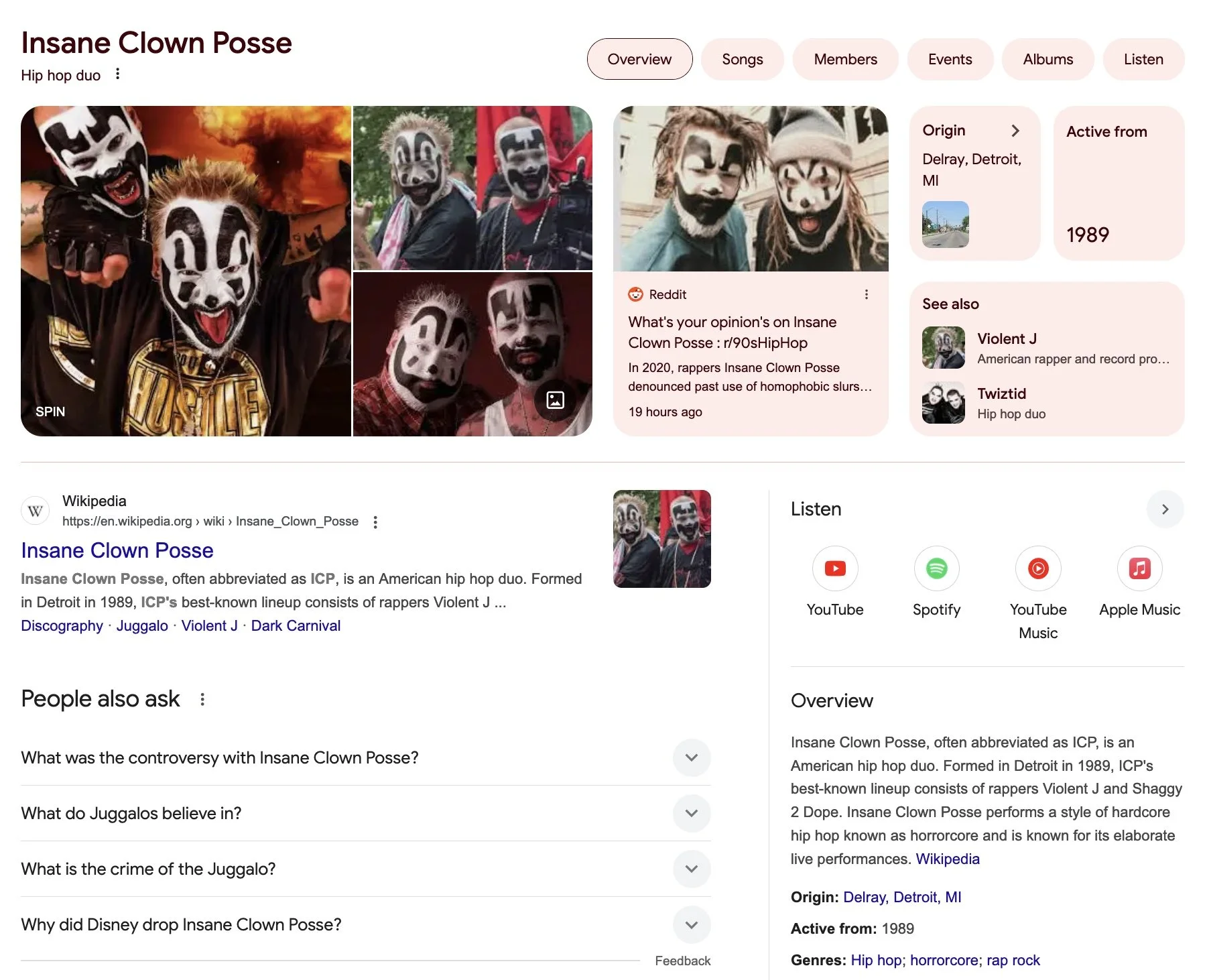Open the Events tab
1205x980 pixels.
point(950,59)
